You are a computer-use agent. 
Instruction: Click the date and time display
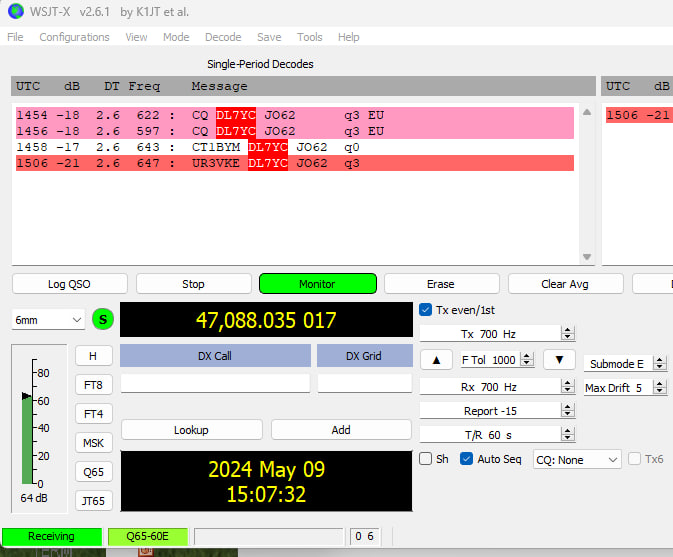(x=266, y=481)
